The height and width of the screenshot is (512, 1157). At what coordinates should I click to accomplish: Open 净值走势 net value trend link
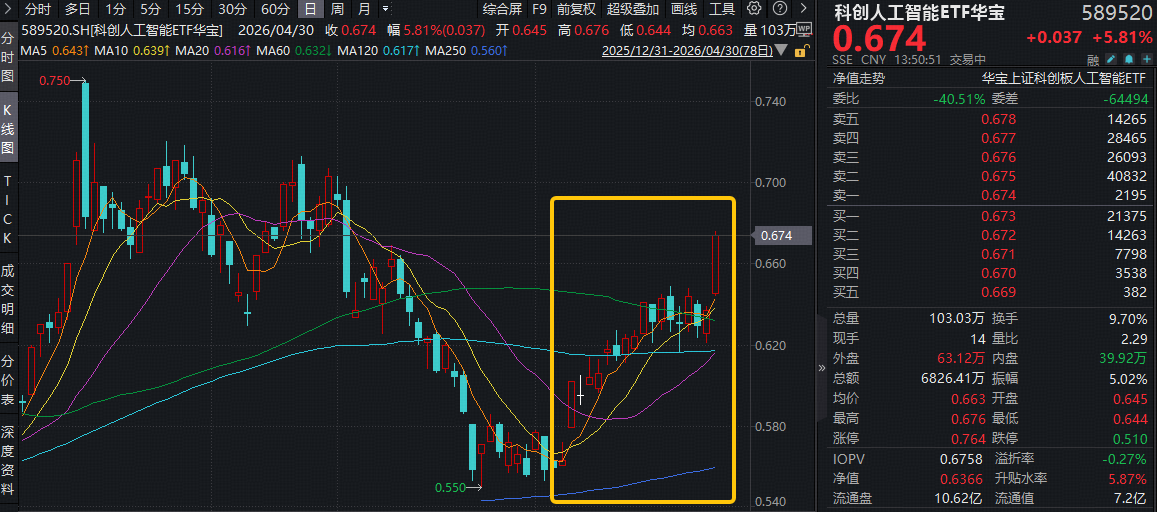859,77
